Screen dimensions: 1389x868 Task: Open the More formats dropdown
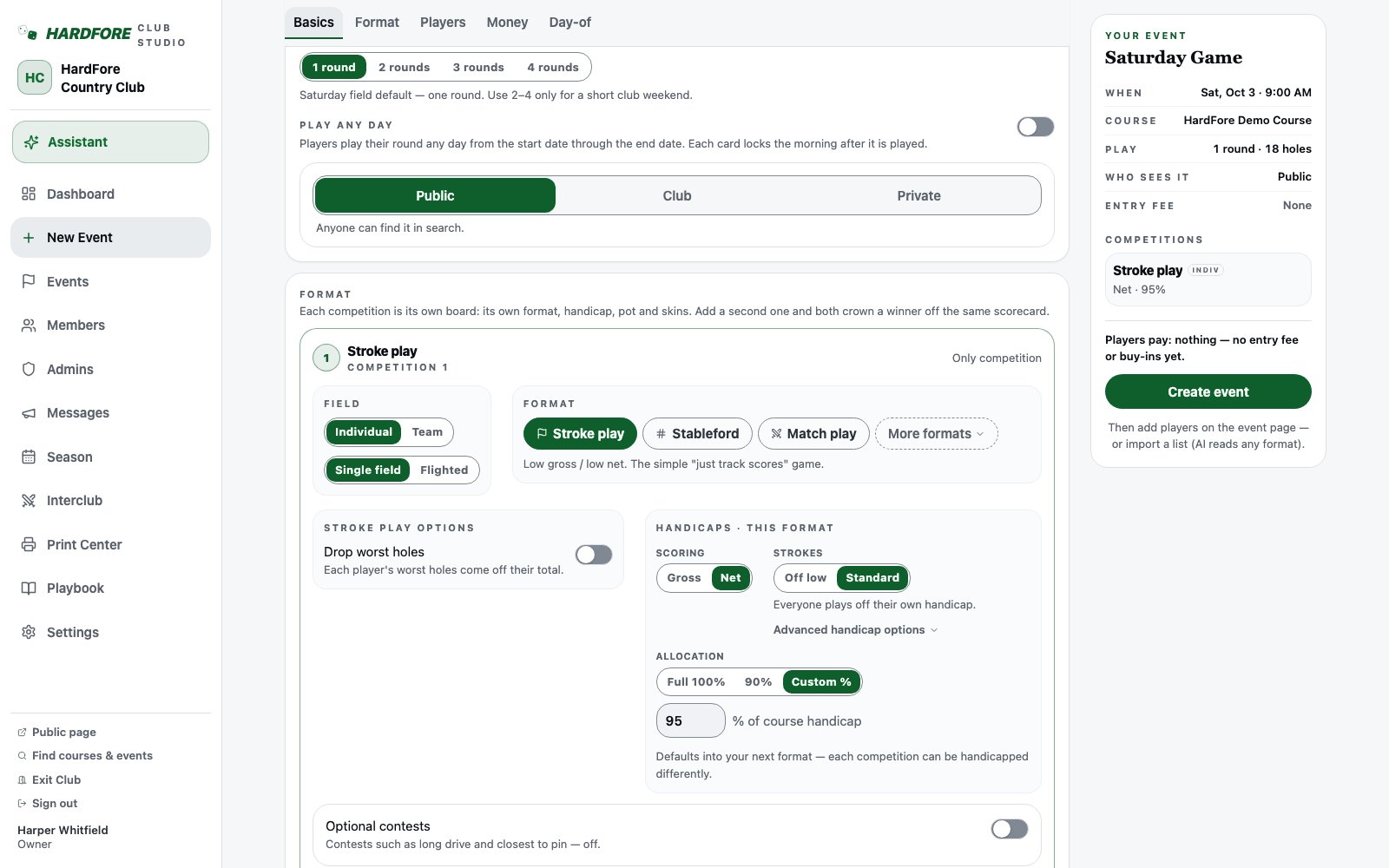point(936,433)
